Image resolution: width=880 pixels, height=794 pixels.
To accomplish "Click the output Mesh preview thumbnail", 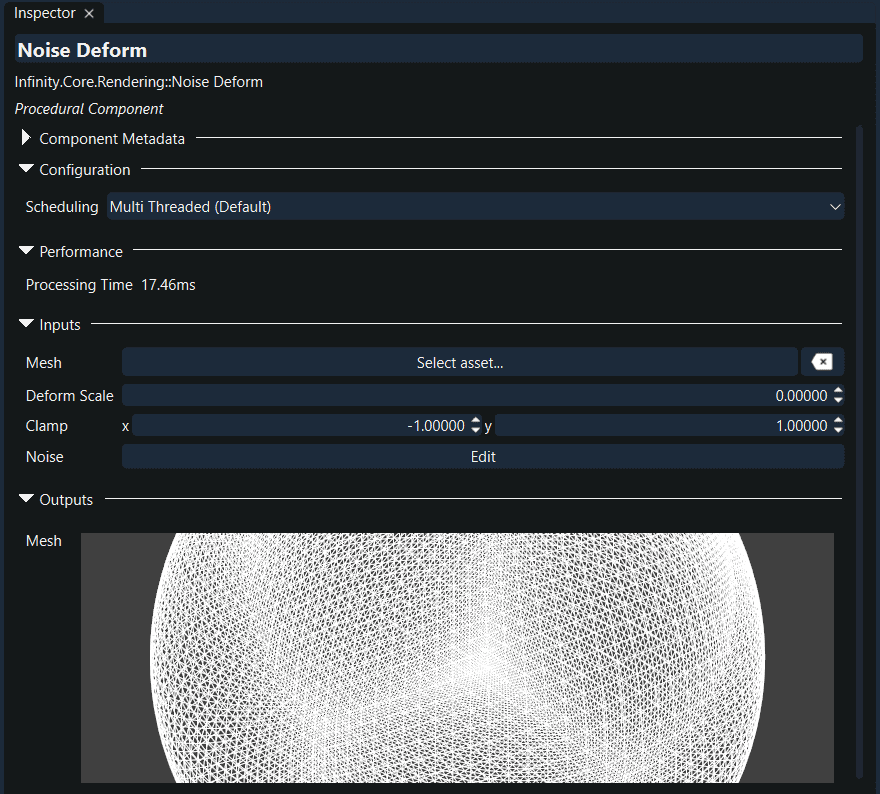I will [x=456, y=658].
